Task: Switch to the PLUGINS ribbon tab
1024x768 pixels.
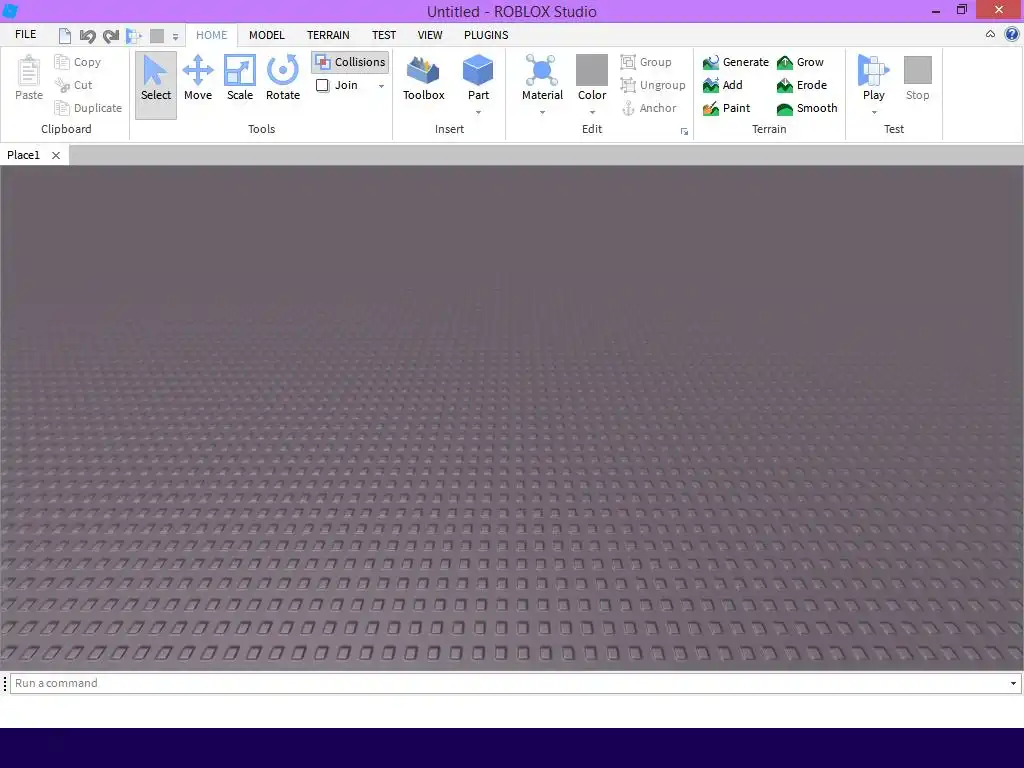Action: pos(486,35)
